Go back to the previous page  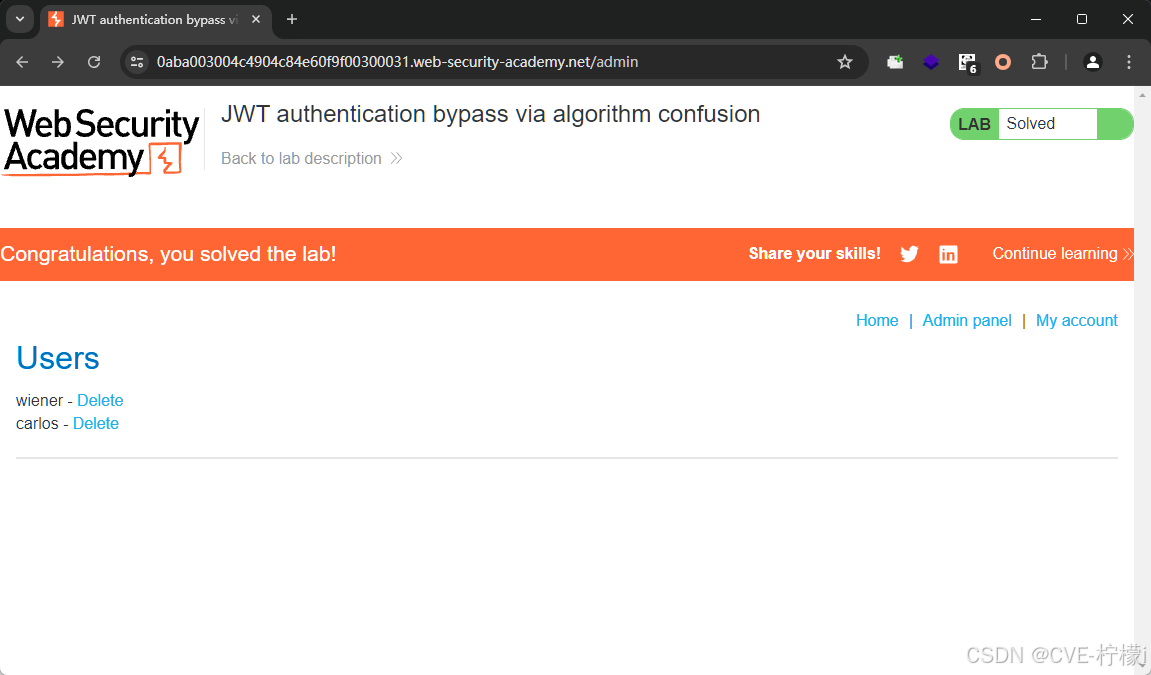click(22, 62)
